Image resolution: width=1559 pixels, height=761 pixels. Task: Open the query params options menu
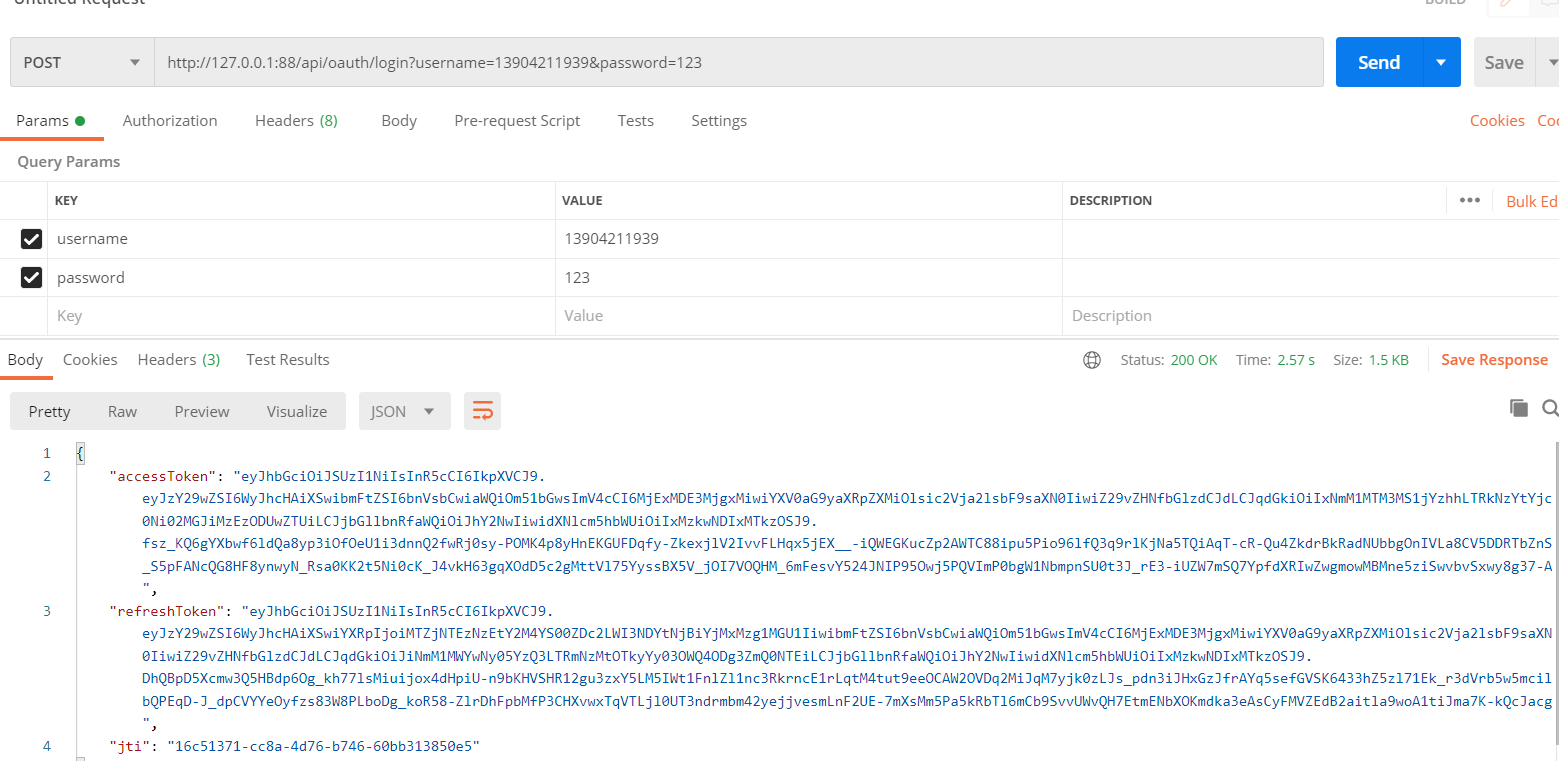[1469, 200]
